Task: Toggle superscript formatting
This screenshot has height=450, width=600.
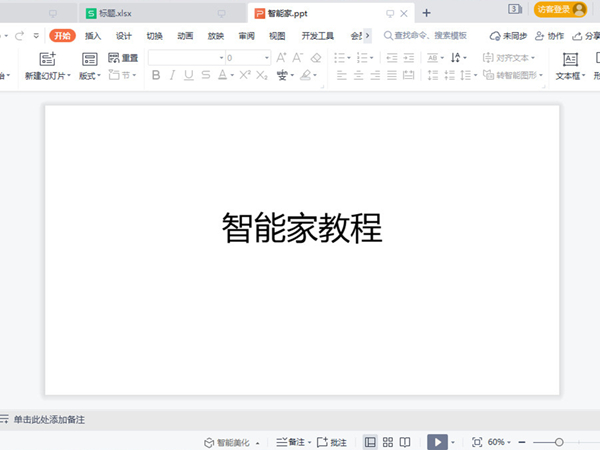Action: click(x=245, y=75)
